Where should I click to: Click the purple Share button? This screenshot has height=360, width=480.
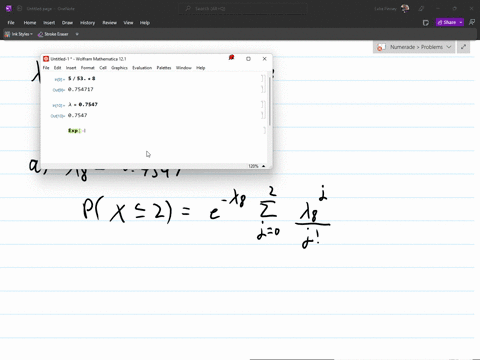pyautogui.click(x=447, y=22)
